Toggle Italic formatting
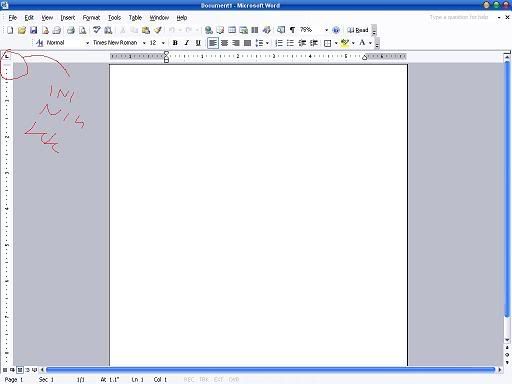512x384 pixels. click(186, 43)
